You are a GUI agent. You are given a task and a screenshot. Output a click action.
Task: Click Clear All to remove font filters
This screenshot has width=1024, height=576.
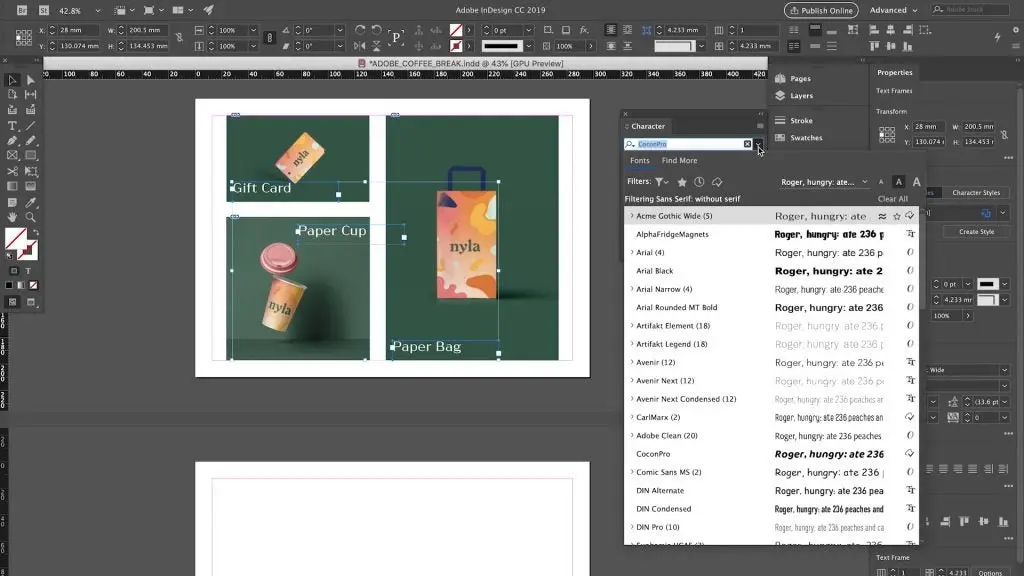(x=893, y=198)
